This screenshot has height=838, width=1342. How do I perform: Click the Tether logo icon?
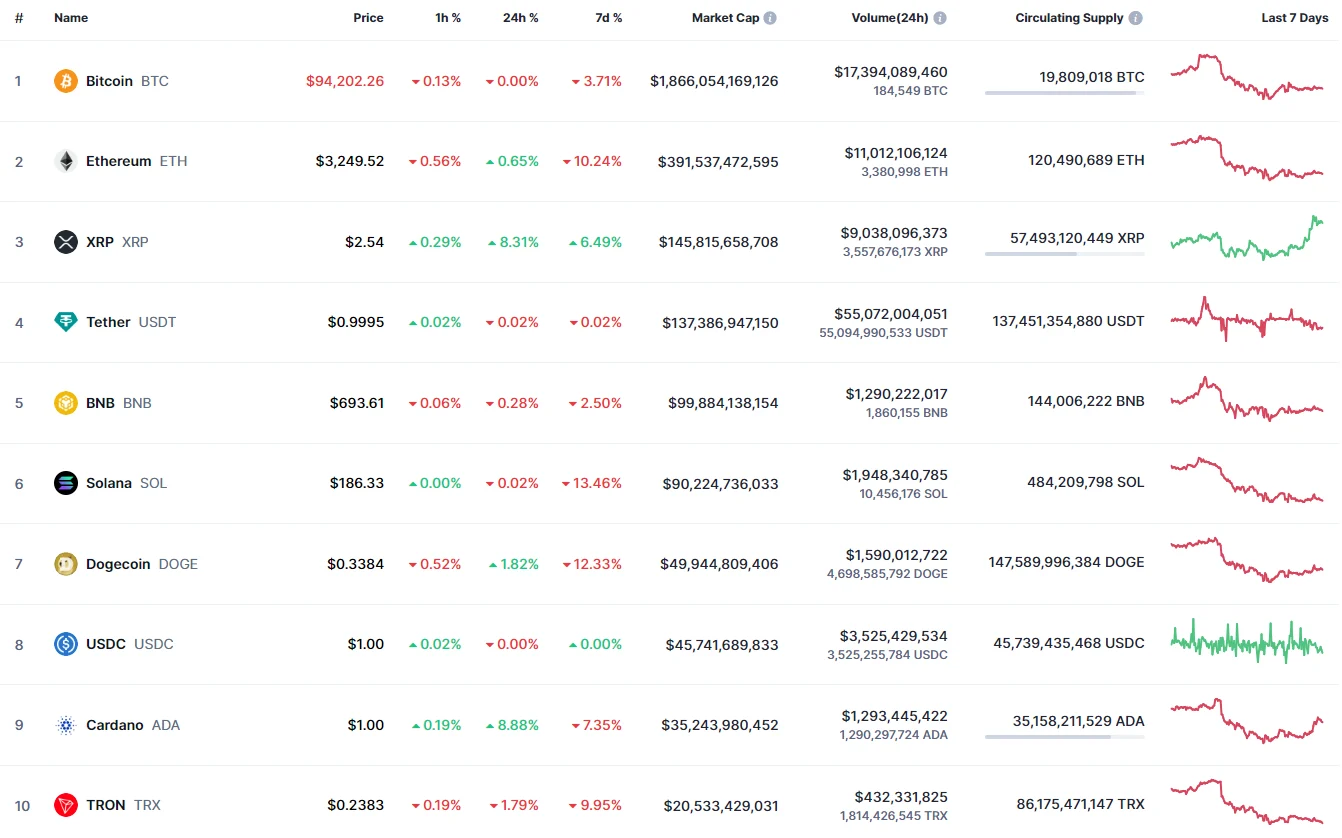tap(66, 322)
